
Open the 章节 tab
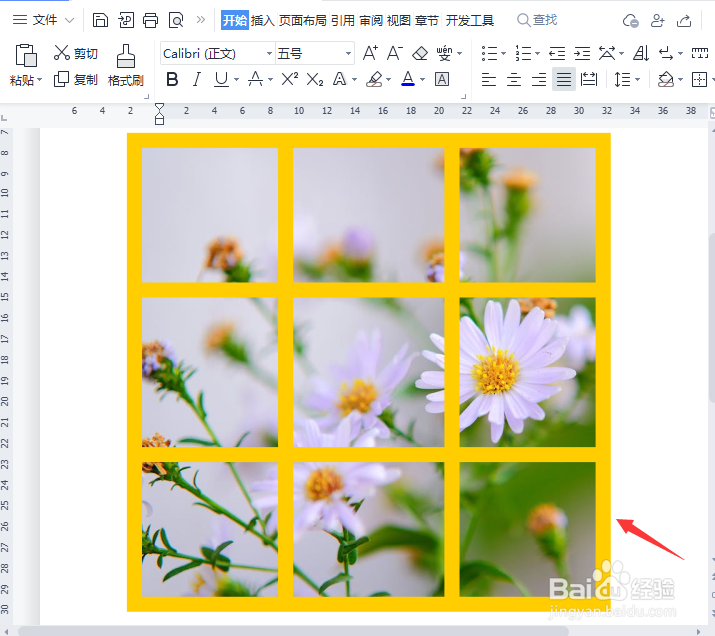(x=427, y=21)
